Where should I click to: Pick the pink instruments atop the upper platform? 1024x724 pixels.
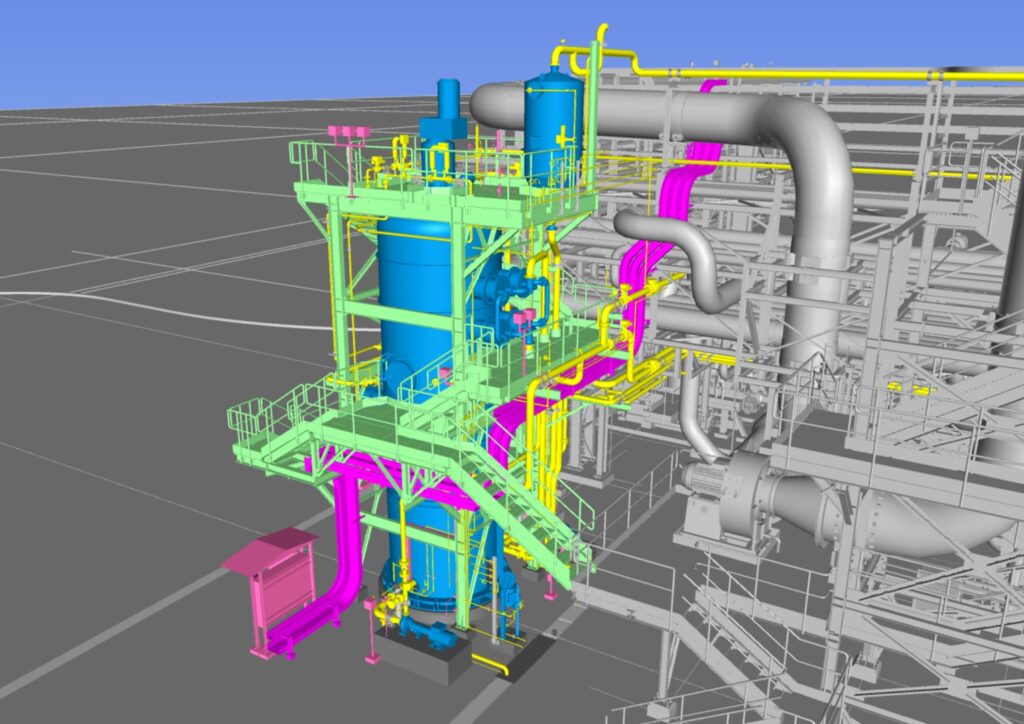point(345,133)
